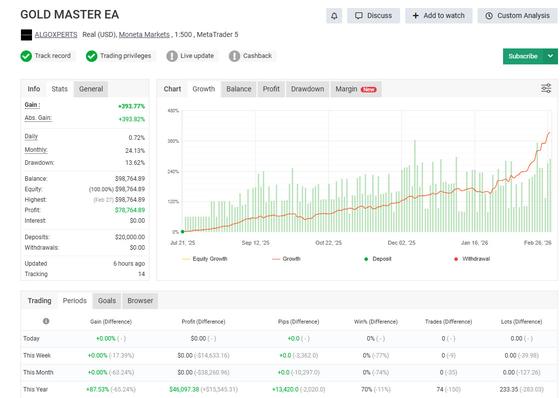Click the Abs. Gain label
Image resolution: width=560 pixels, height=398 pixels.
[x=38, y=118]
